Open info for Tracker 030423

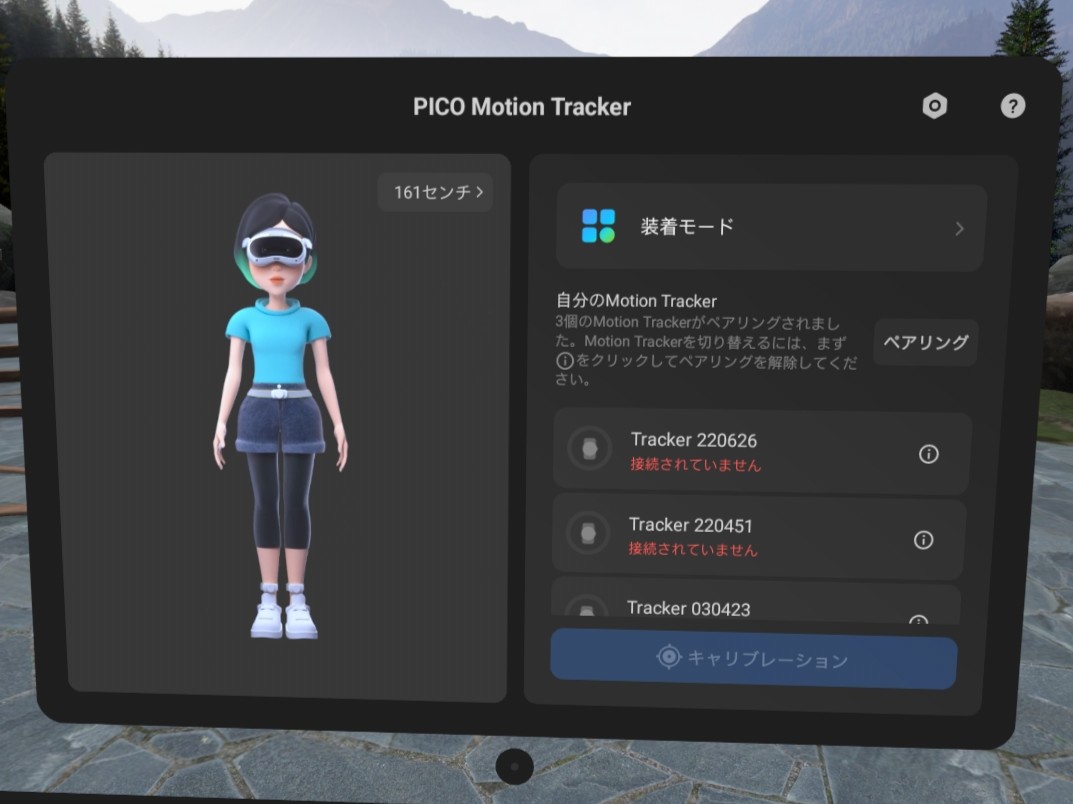click(x=918, y=619)
